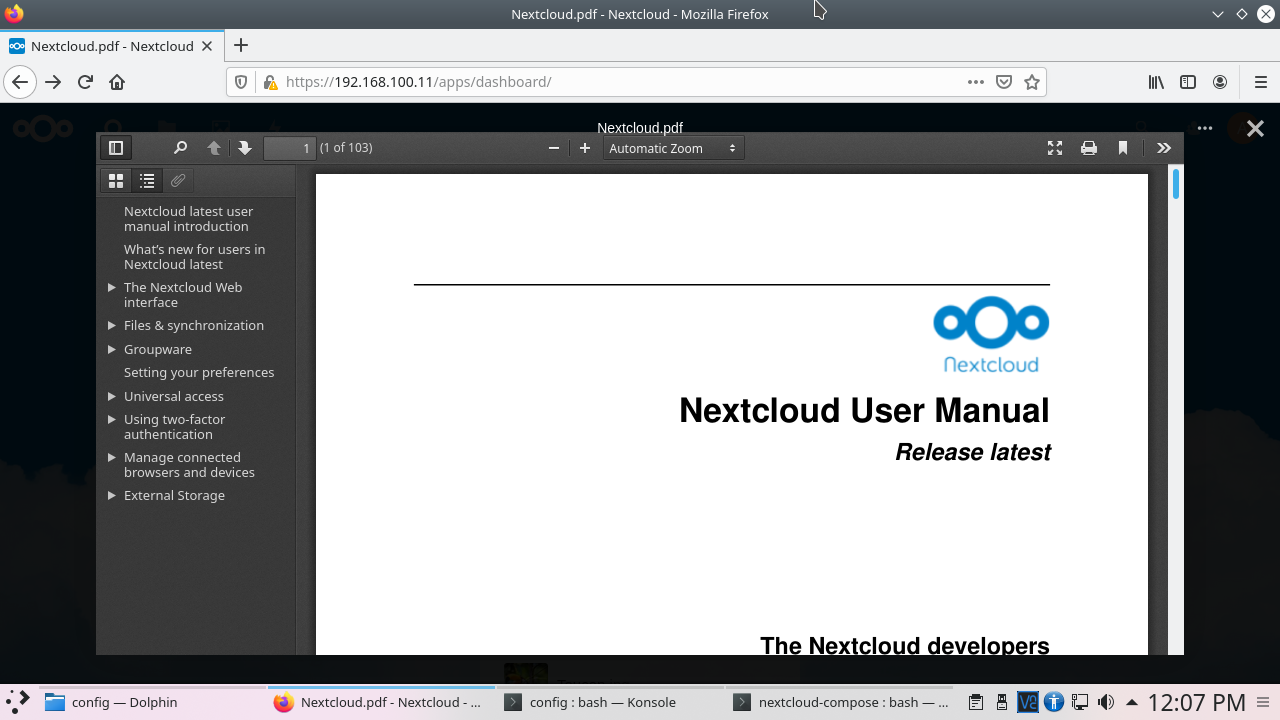Click the 12:07 PM clock

click(1196, 702)
